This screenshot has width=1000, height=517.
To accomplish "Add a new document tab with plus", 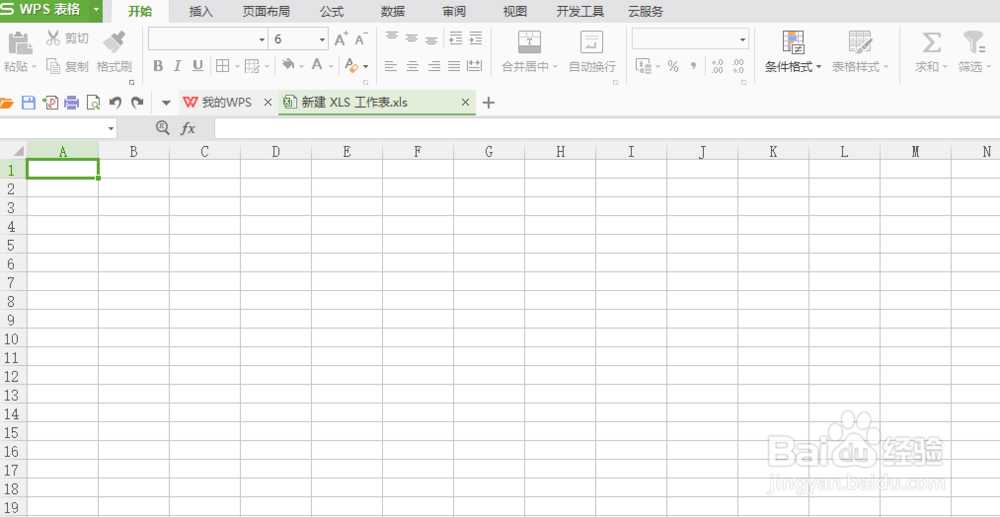I will click(x=489, y=103).
